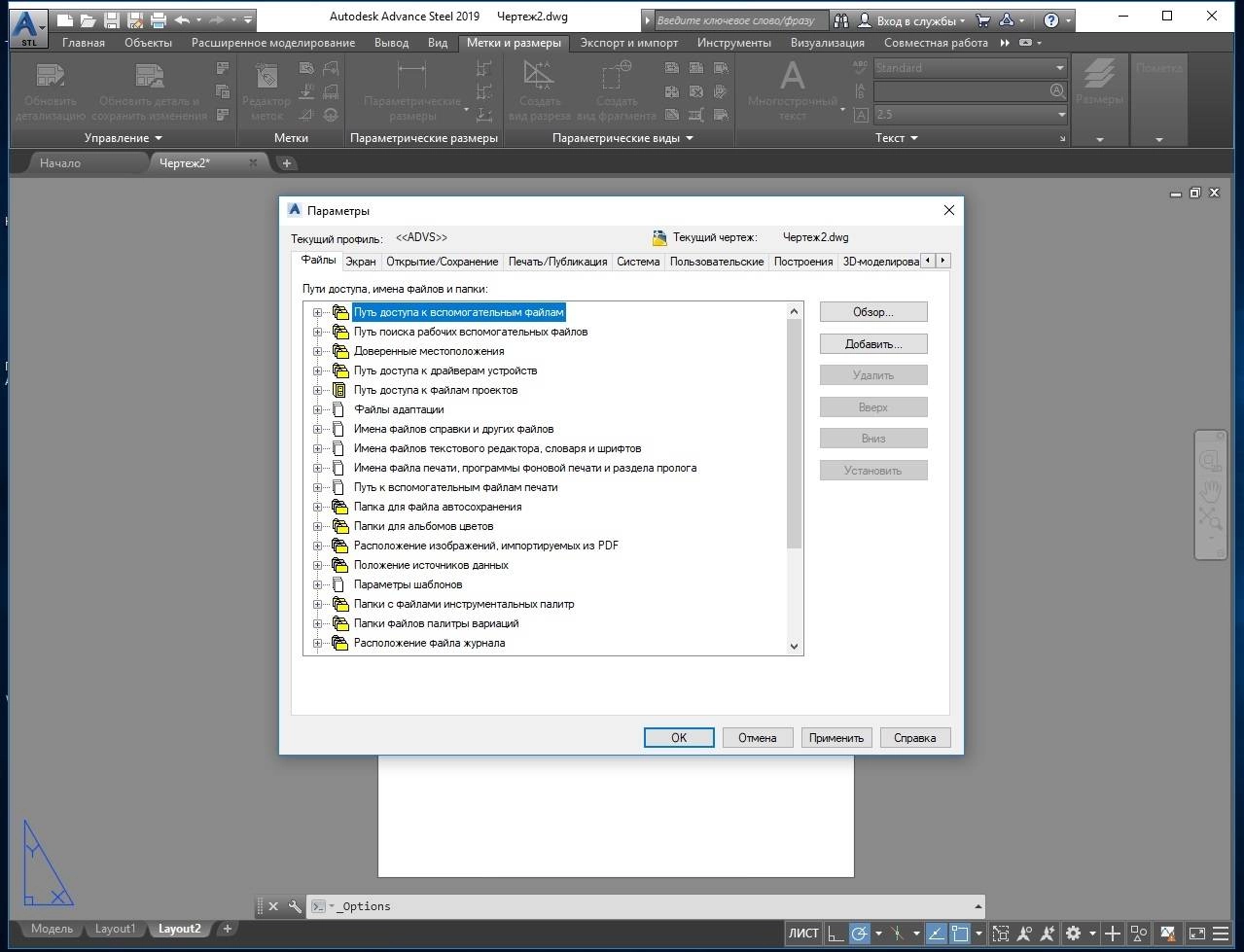Switch to the Построения tab
The height and width of the screenshot is (952, 1244).
click(803, 262)
